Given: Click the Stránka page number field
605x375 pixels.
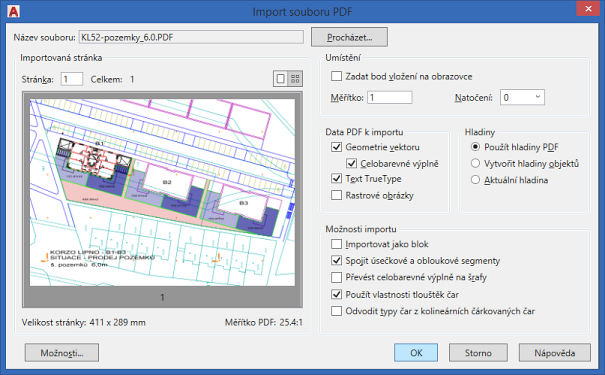Looking at the screenshot, I should coord(71,79).
